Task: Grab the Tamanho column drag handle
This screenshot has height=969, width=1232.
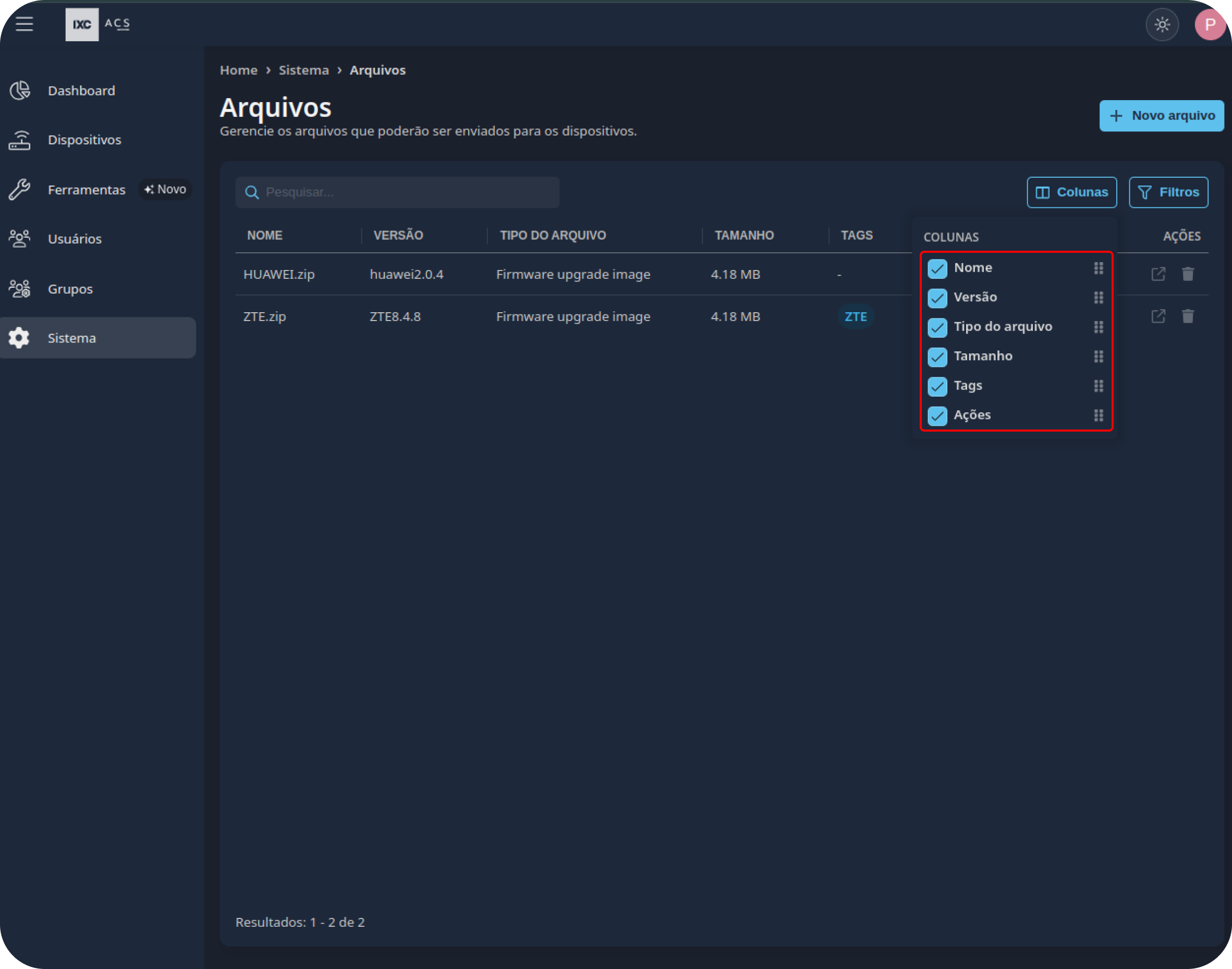Action: pyautogui.click(x=1098, y=357)
